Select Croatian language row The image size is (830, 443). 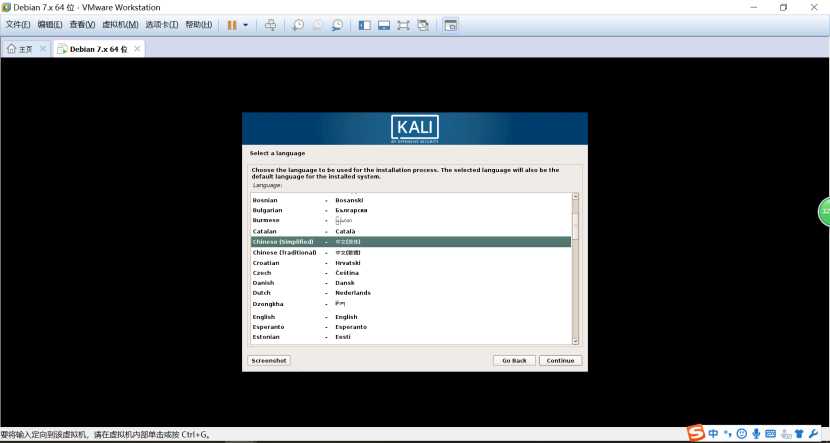(411, 263)
